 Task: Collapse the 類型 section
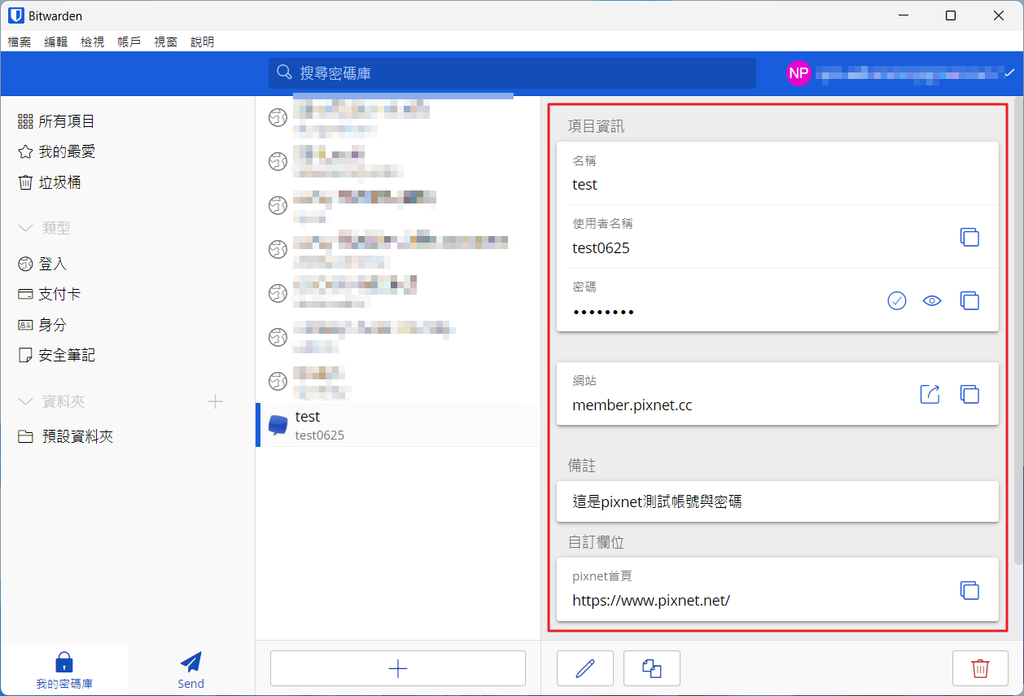point(25,228)
